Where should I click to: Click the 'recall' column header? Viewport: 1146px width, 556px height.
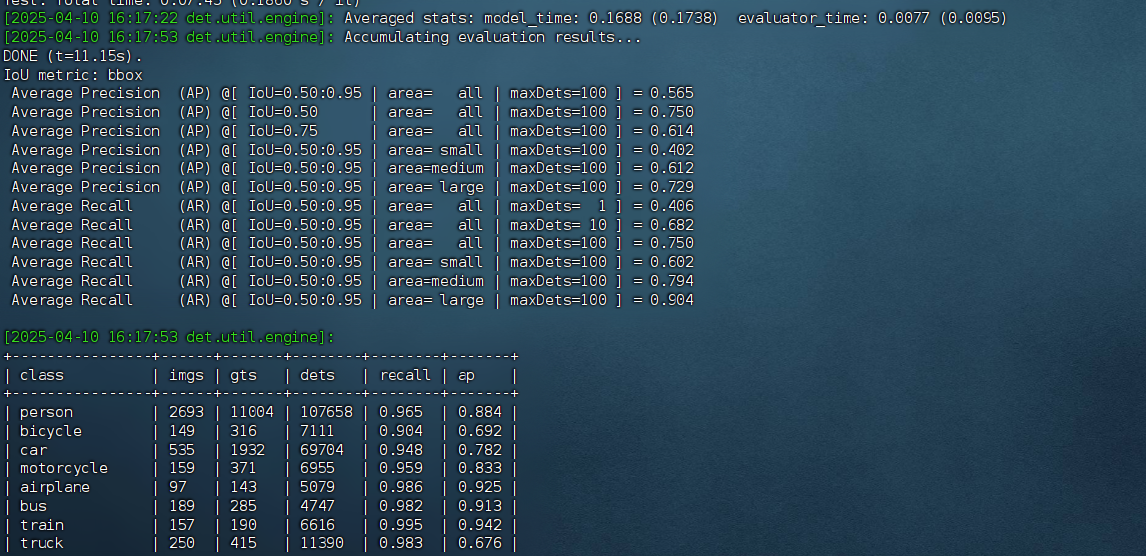[405, 375]
